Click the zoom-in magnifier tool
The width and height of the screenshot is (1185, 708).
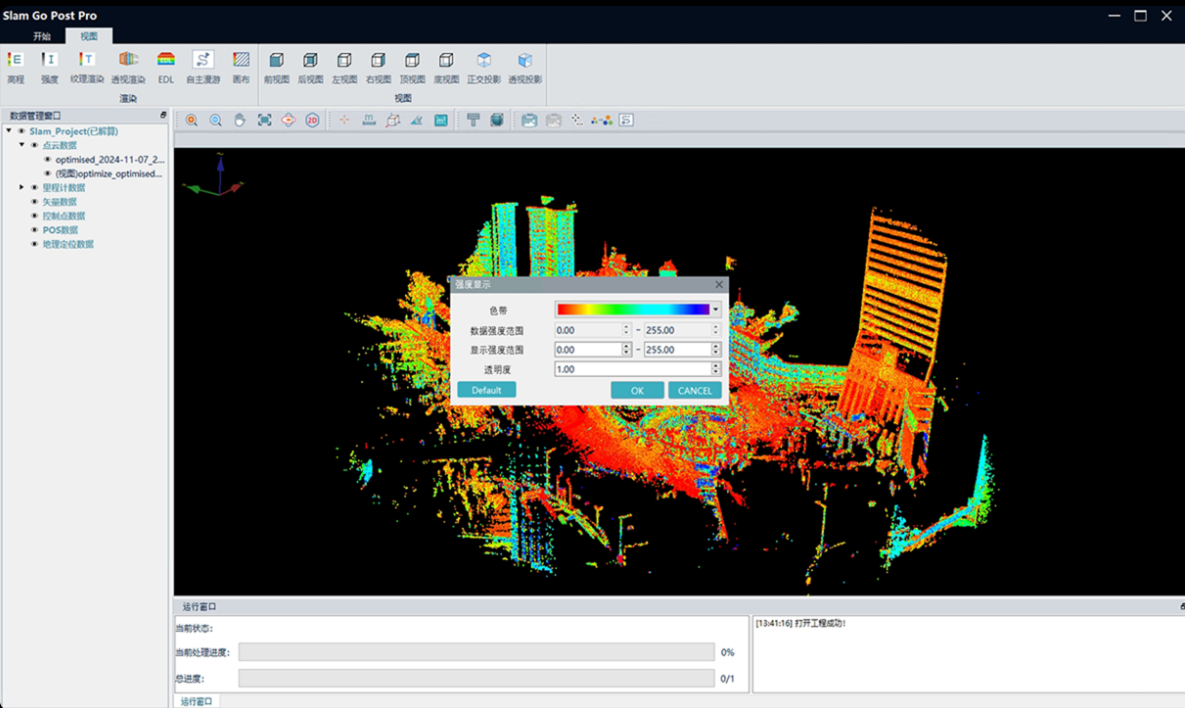point(191,120)
